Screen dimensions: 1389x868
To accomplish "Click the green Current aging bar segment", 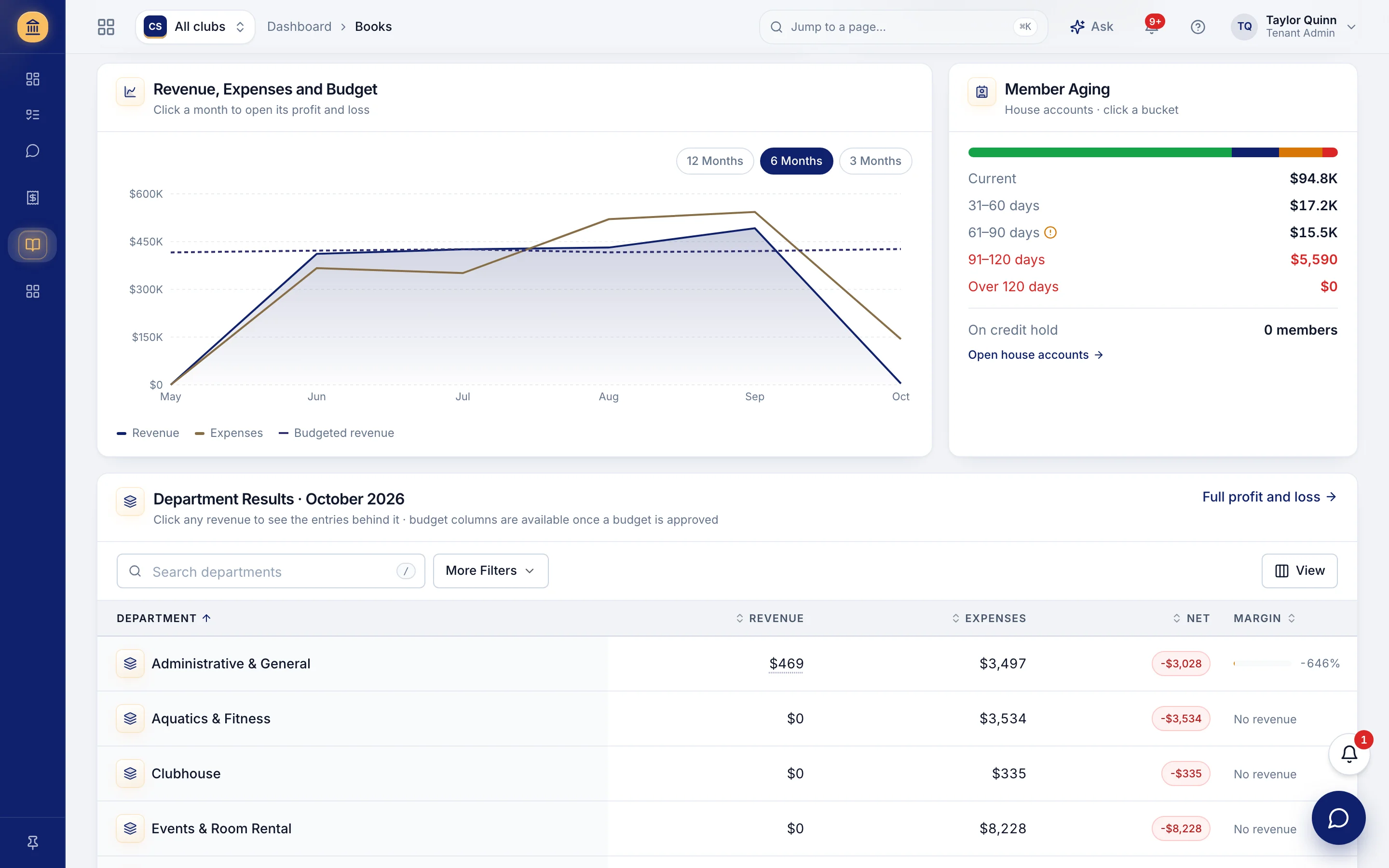I will (x=1100, y=152).
